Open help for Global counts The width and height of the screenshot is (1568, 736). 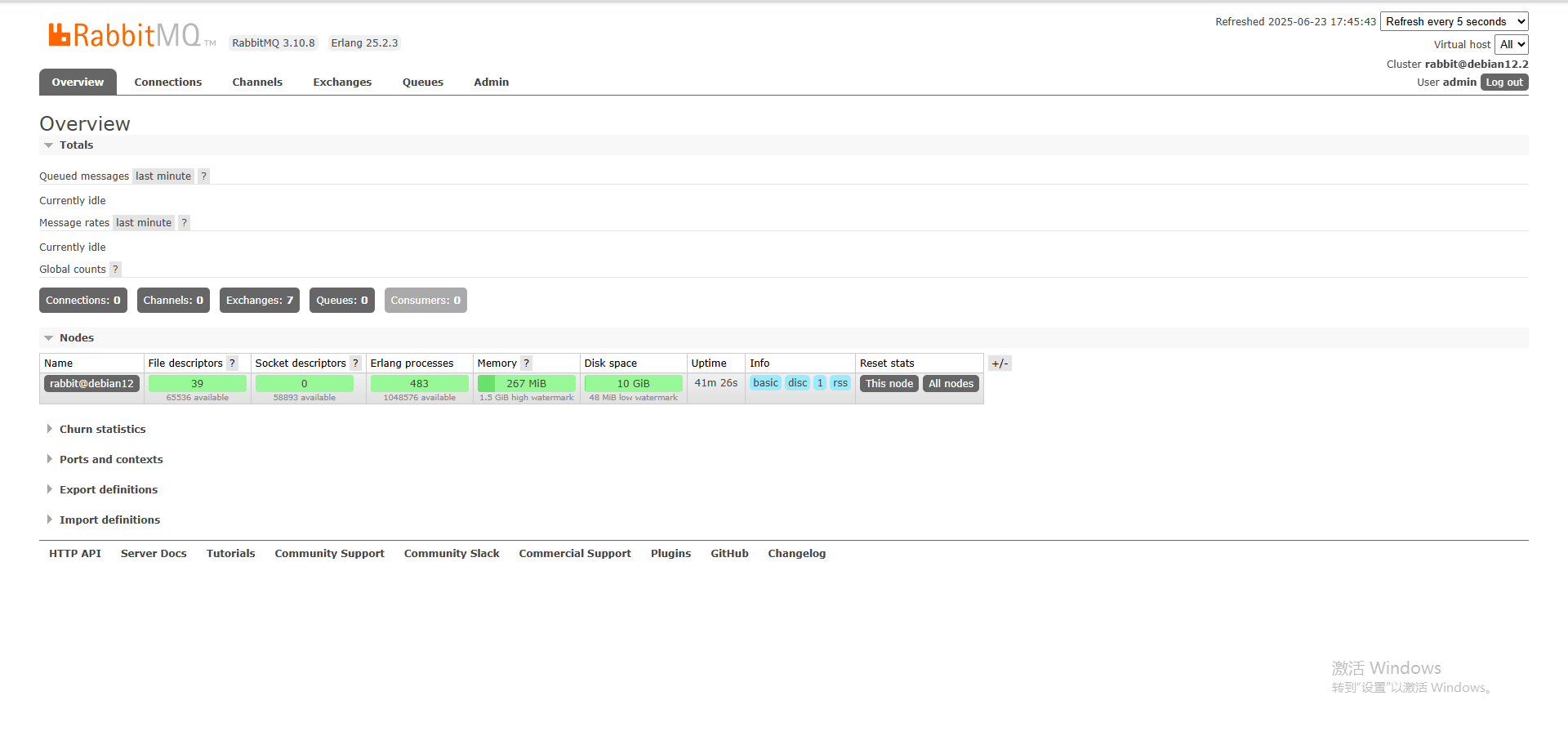(116, 269)
